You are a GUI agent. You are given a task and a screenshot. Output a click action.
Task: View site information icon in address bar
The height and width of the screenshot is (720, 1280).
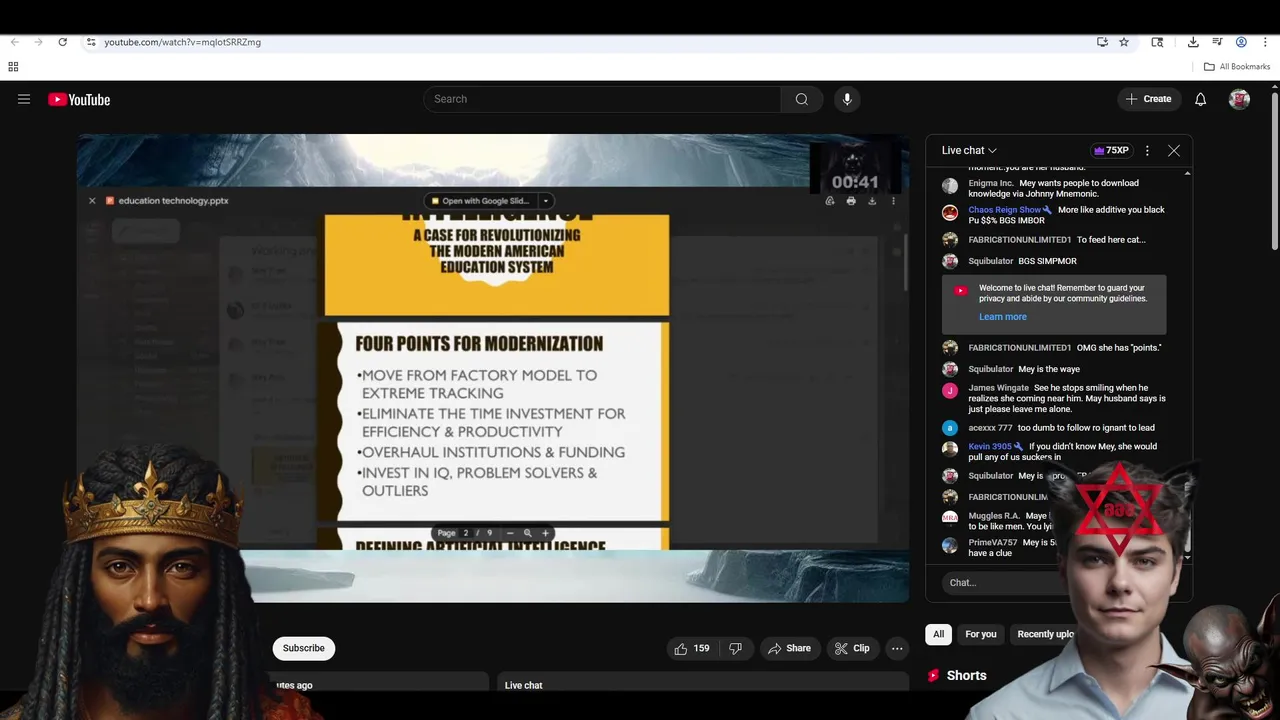click(x=91, y=42)
